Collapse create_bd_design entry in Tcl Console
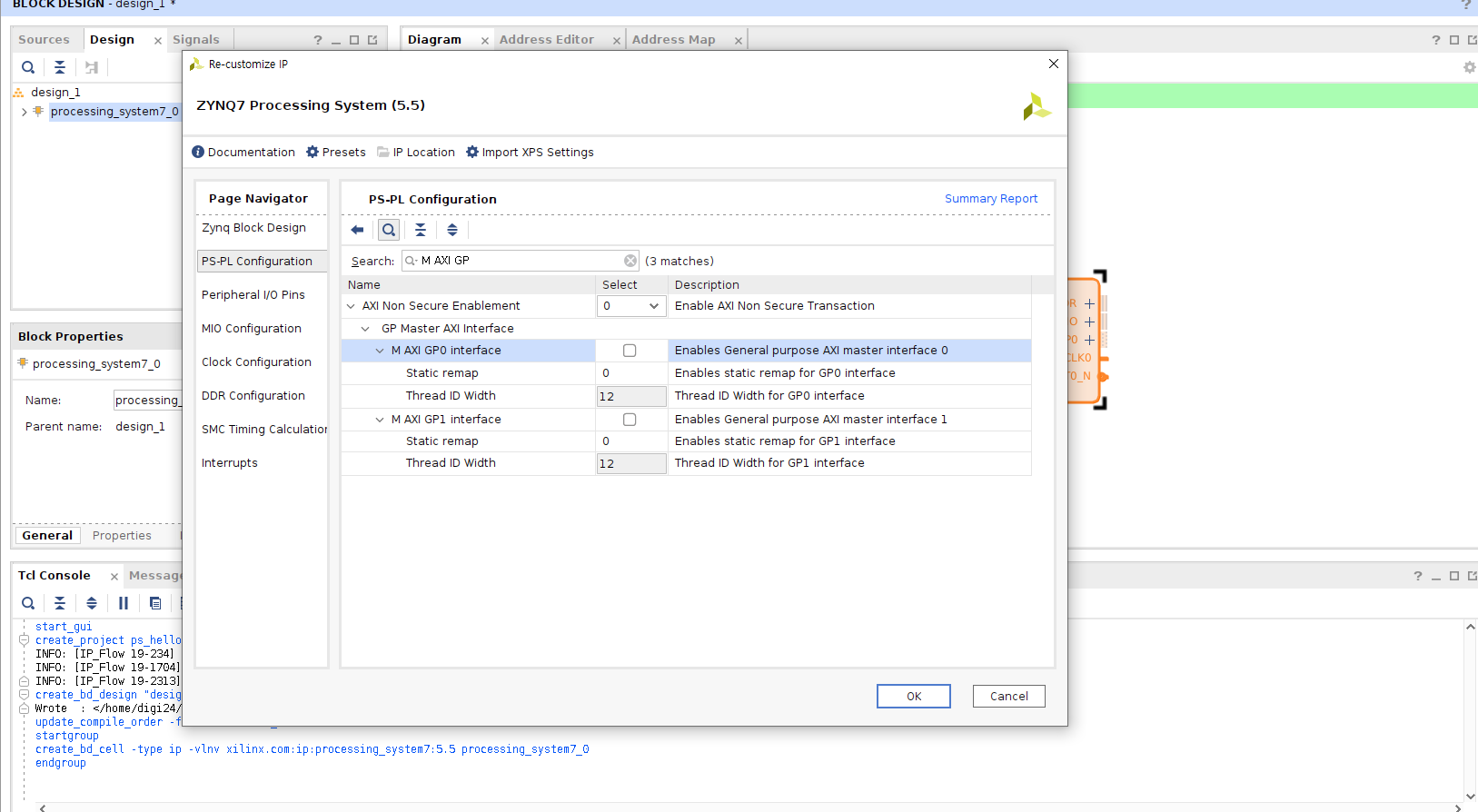 pos(25,695)
